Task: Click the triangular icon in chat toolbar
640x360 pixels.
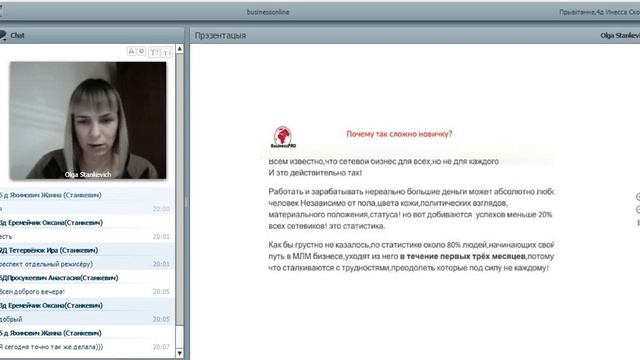Action: click(x=131, y=51)
